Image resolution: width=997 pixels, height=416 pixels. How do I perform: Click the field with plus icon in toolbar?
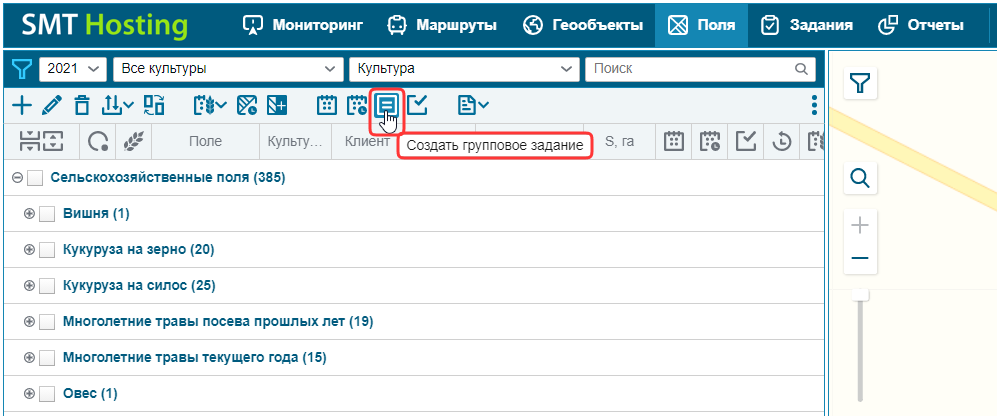[277, 105]
